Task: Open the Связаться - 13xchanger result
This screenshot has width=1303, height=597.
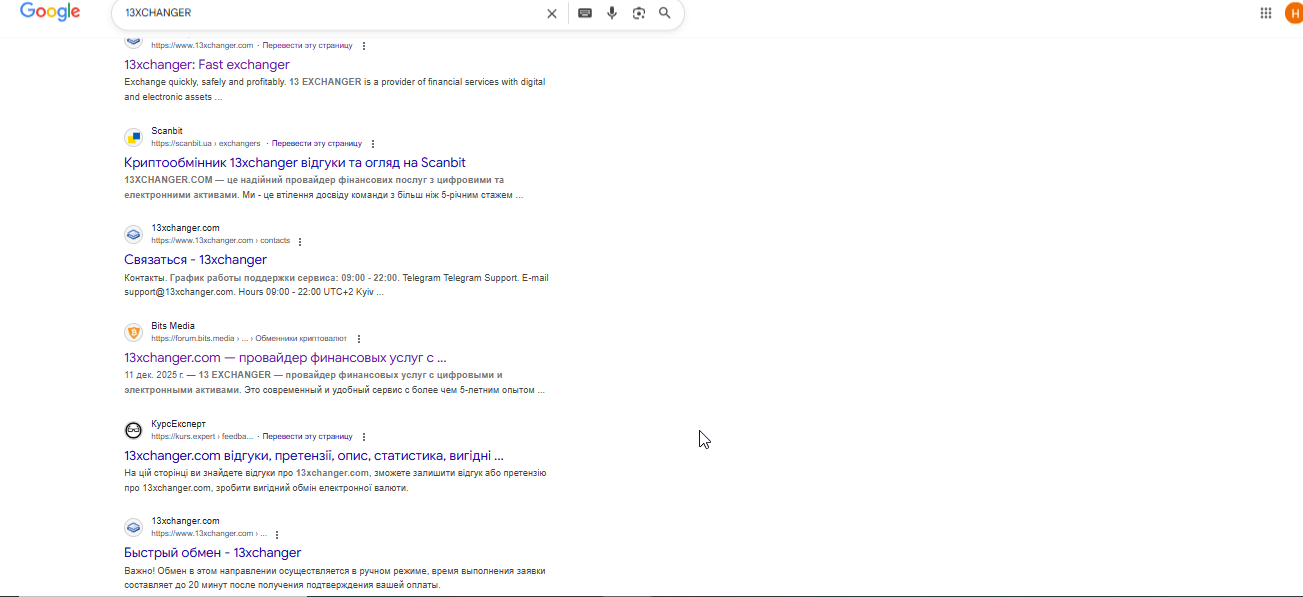Action: 196,259
